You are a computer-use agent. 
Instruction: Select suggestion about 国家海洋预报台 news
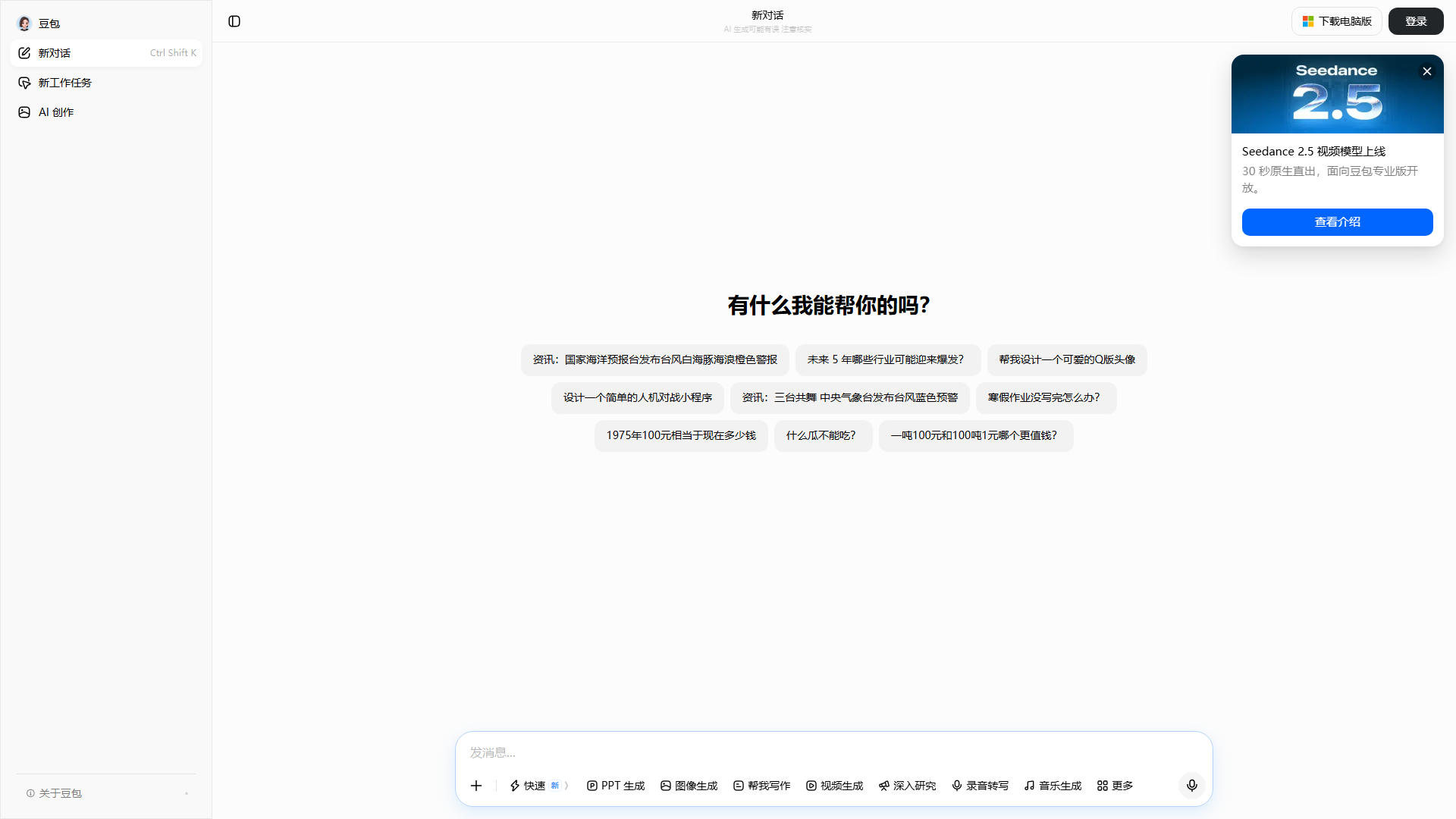point(655,360)
